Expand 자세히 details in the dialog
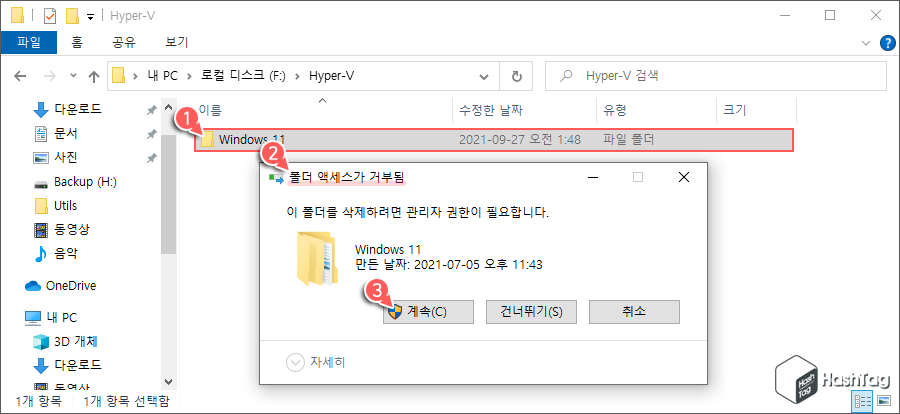The height and width of the screenshot is (414, 900). coord(316,362)
